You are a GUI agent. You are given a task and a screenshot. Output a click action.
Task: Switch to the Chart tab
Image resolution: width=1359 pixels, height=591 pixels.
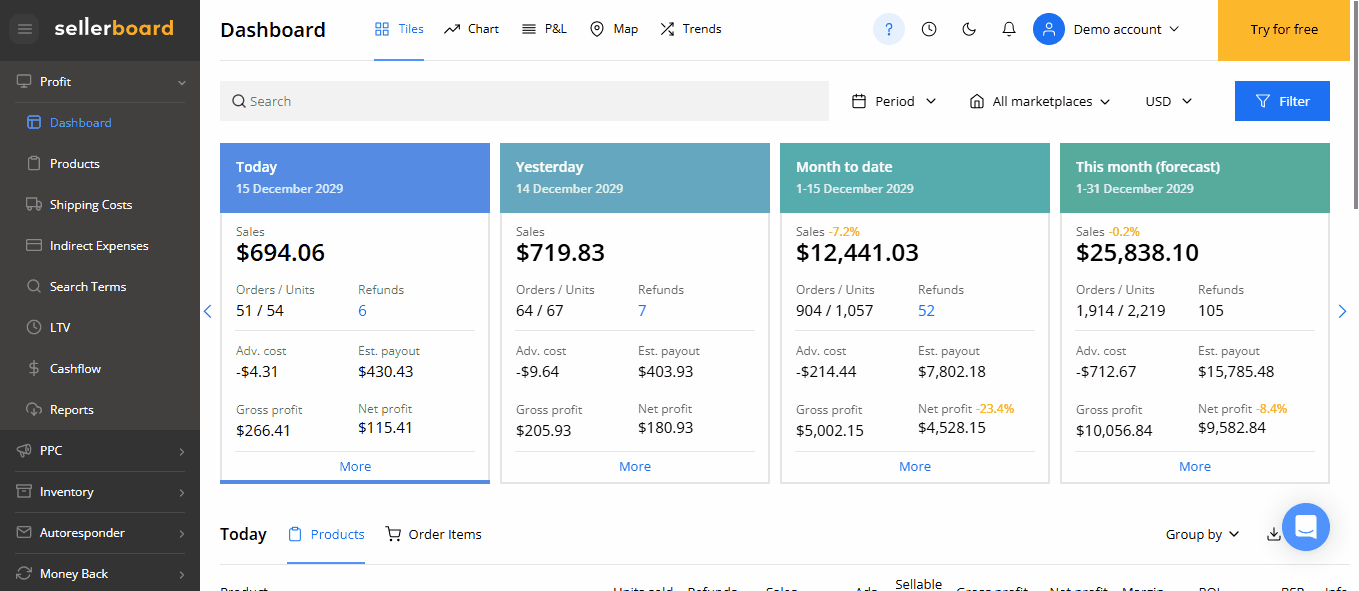[471, 29]
